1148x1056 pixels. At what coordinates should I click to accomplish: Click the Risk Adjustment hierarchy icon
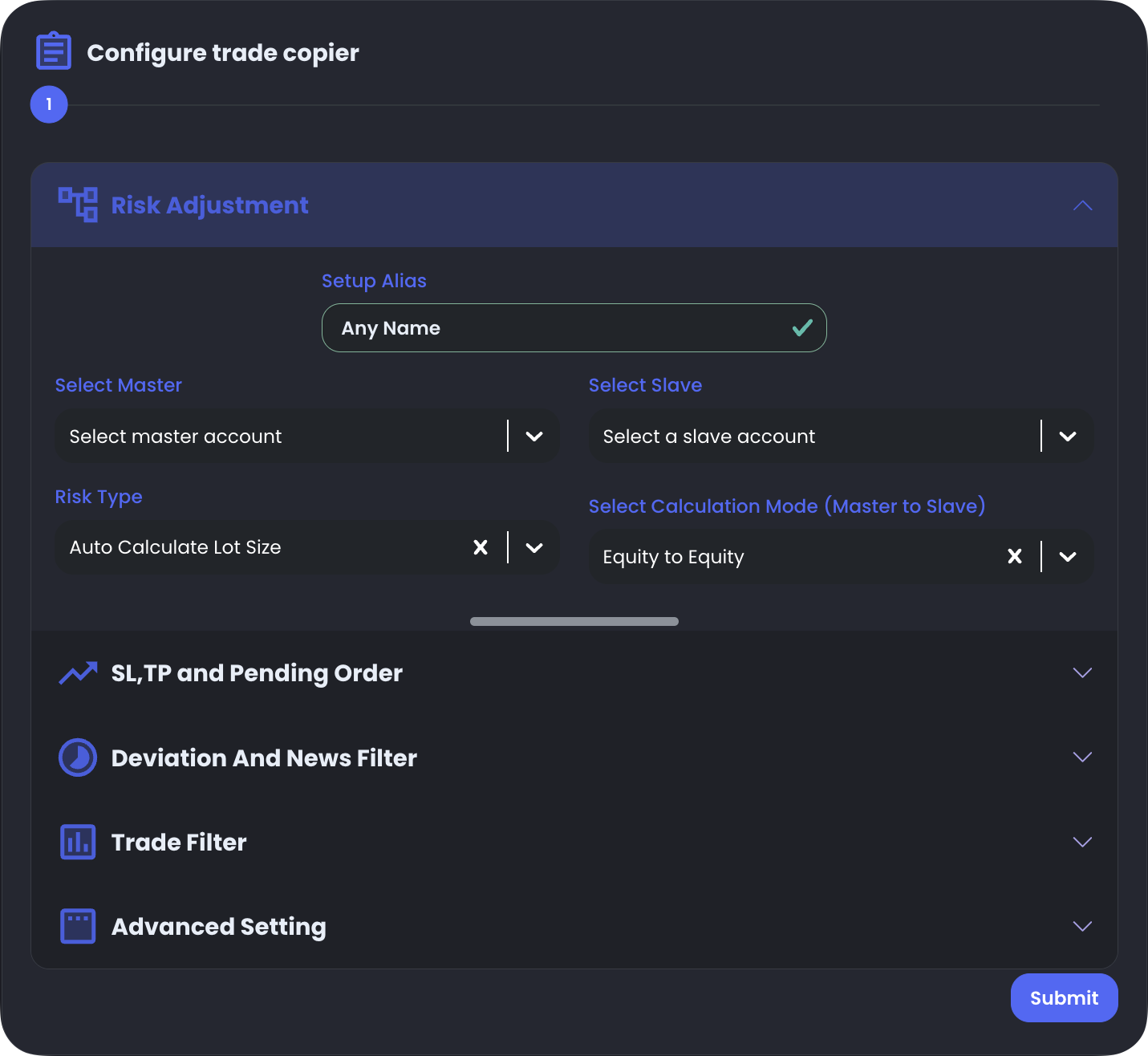tap(78, 205)
